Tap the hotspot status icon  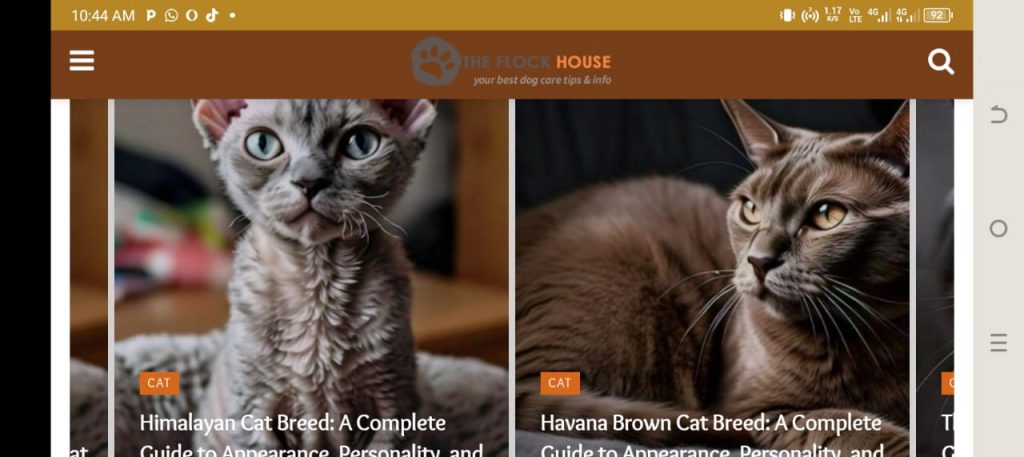click(810, 15)
